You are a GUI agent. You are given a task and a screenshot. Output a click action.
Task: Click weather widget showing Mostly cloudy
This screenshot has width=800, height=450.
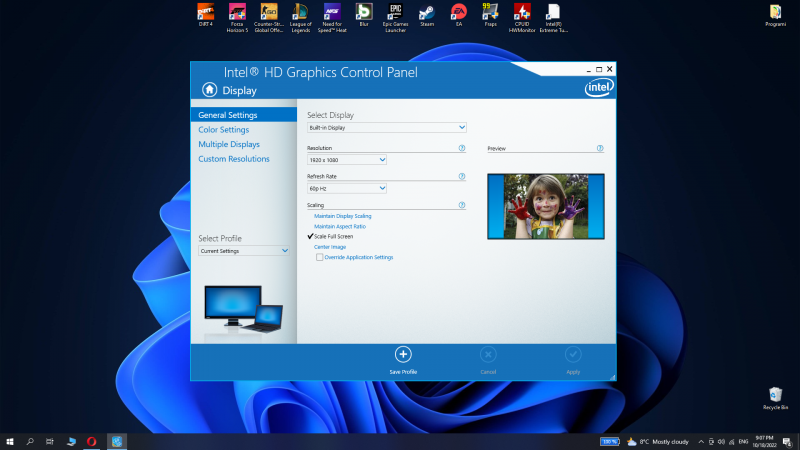coord(658,442)
